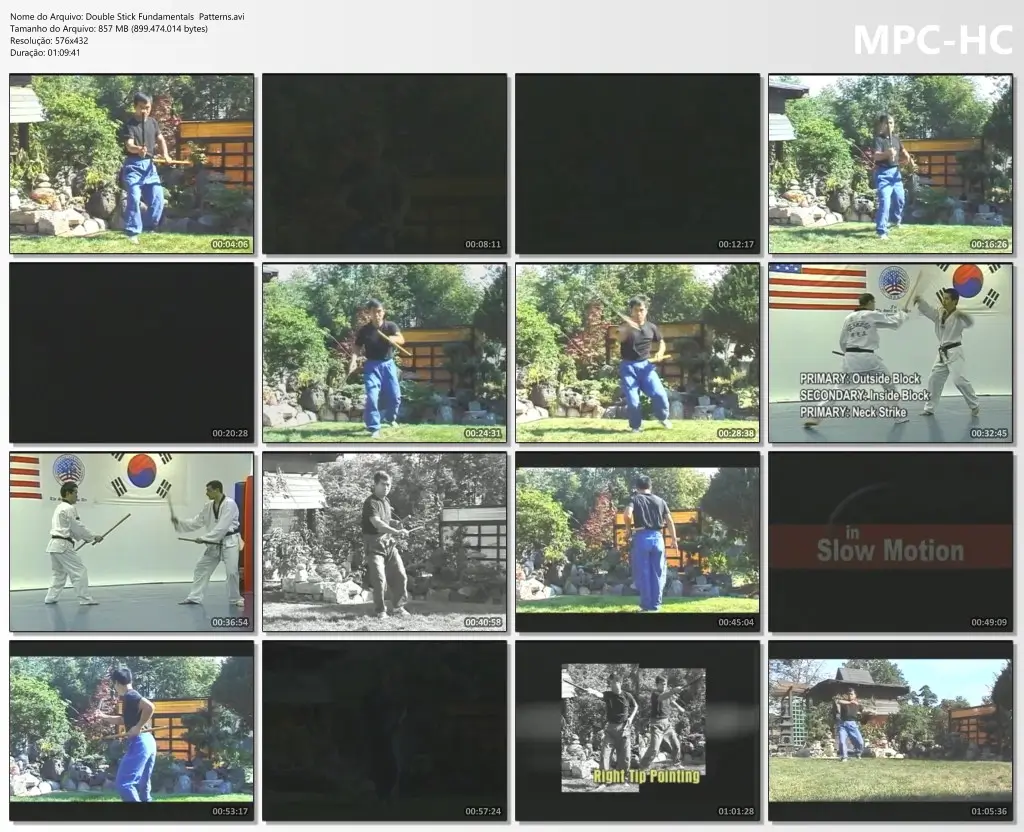Click the dark thumbnail marked 00:12:17

[x=638, y=164]
